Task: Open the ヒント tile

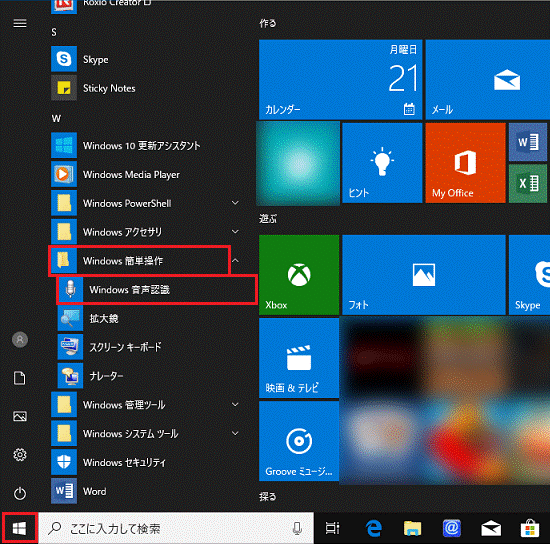Action: tap(382, 162)
